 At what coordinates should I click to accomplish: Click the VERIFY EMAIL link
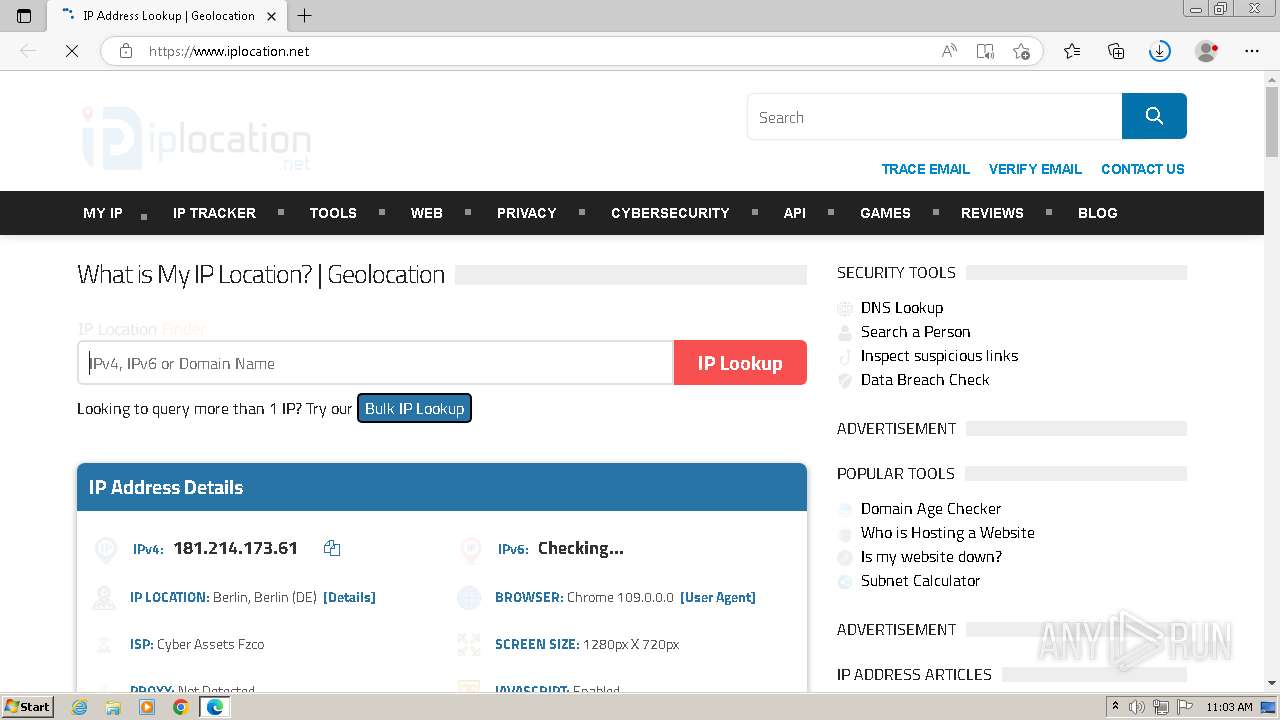tap(1035, 169)
